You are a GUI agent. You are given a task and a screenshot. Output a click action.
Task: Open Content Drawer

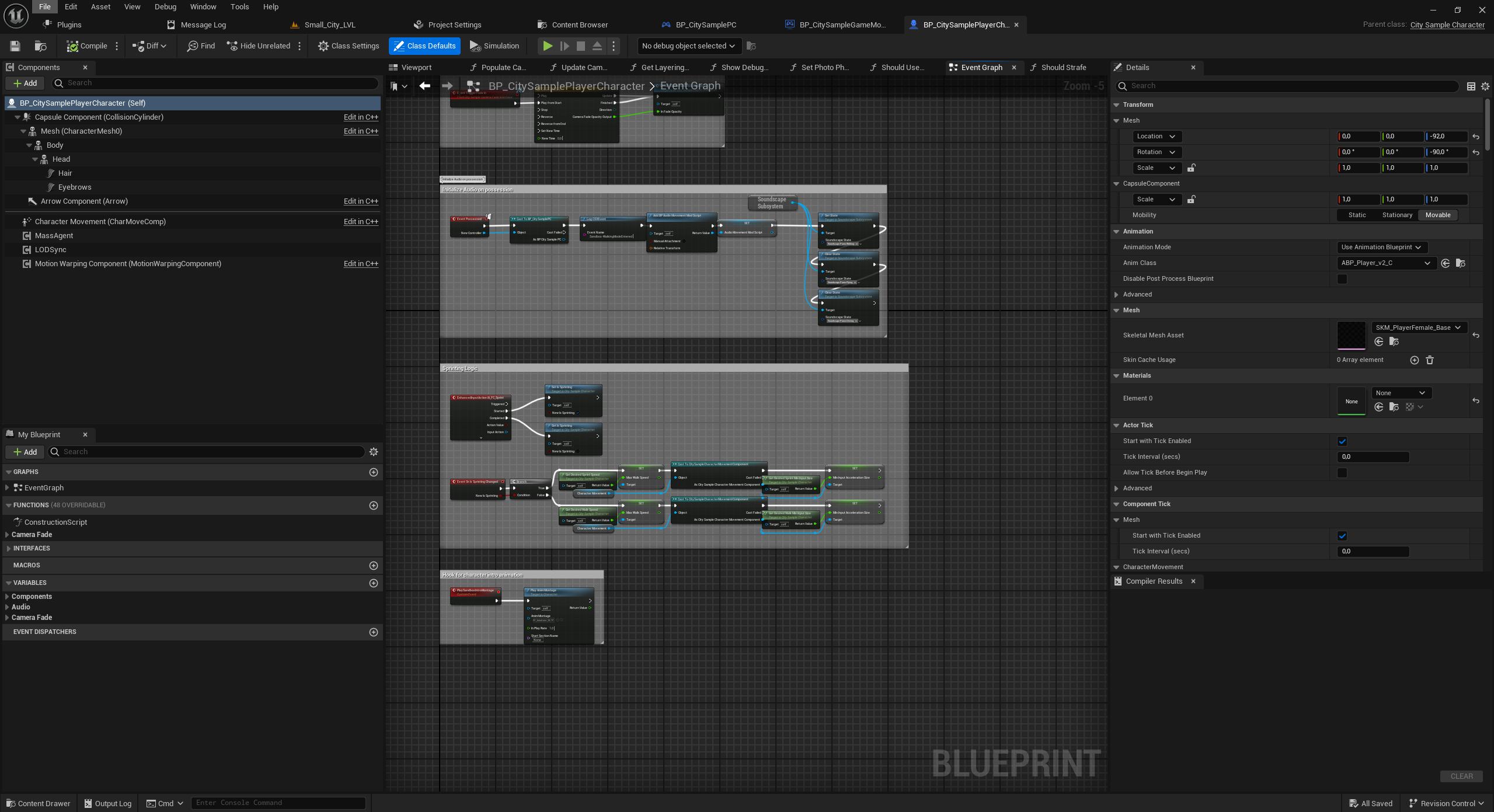tap(38, 804)
